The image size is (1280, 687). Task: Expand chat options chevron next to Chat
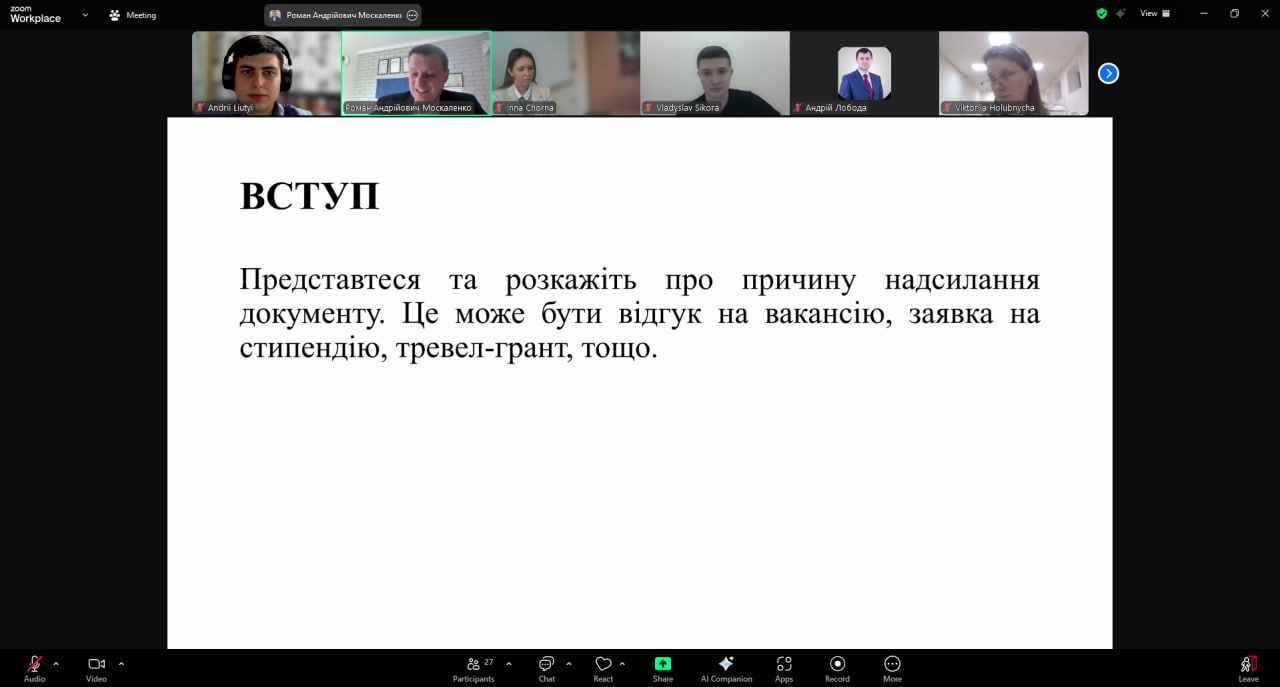click(569, 663)
